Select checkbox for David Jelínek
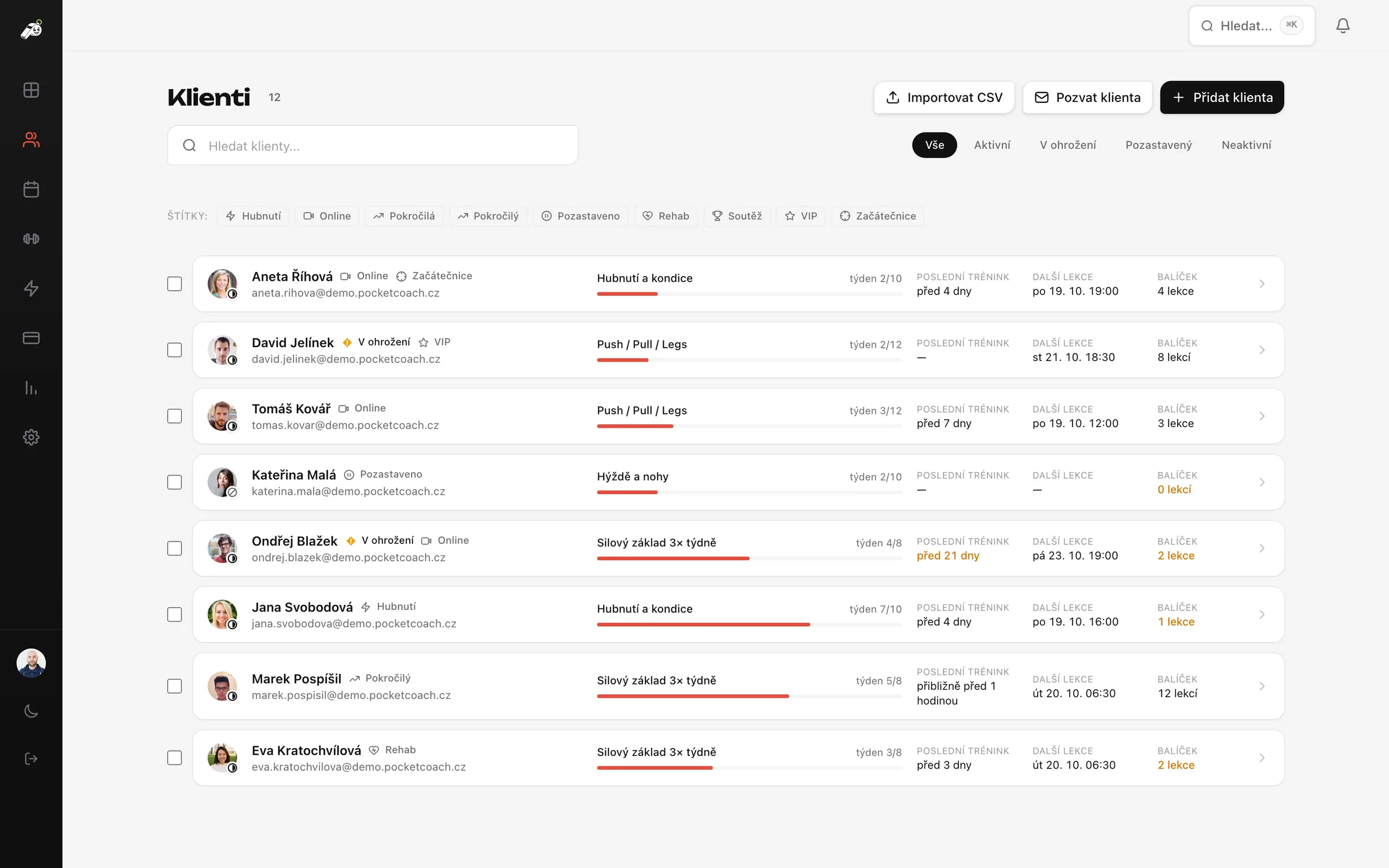 point(174,350)
